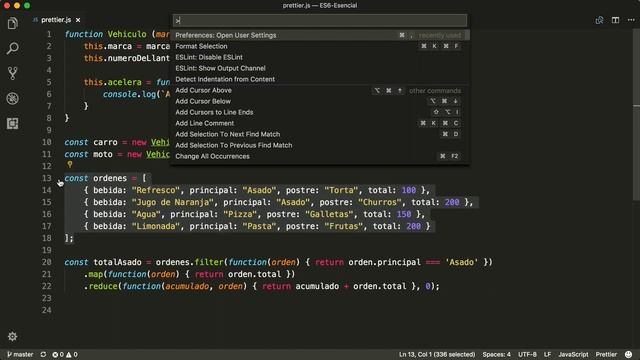The image size is (640, 360).
Task: Choose Add Line Comment command
Action: [x=320, y=123]
